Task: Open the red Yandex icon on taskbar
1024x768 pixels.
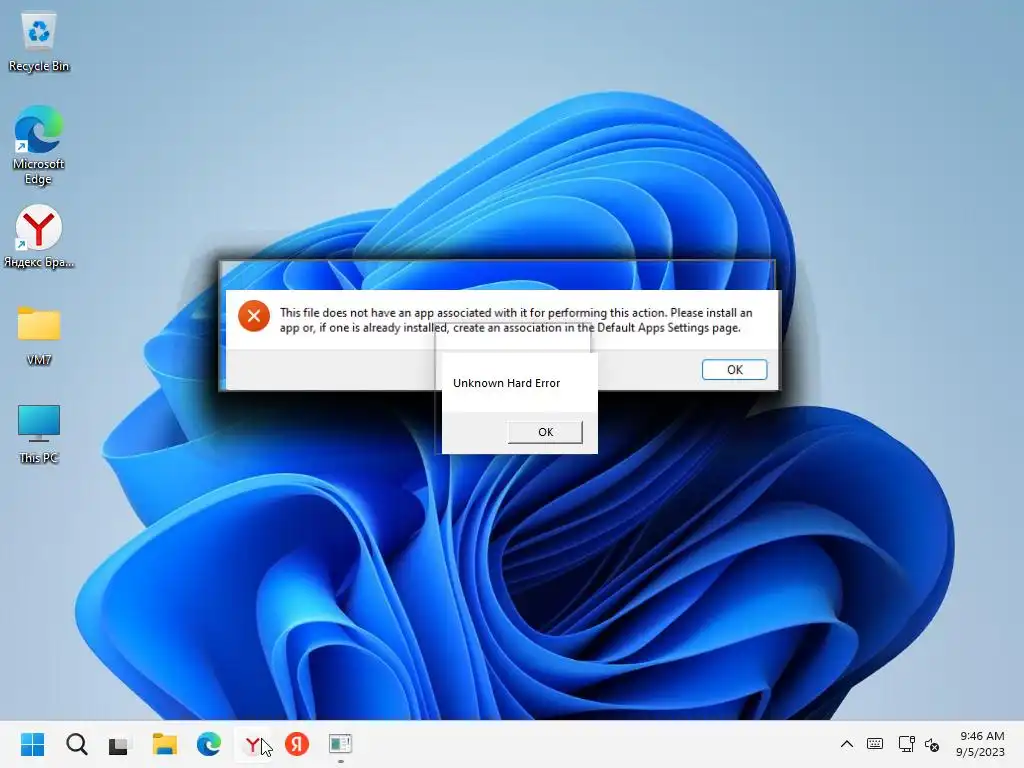Action: pyautogui.click(x=297, y=744)
